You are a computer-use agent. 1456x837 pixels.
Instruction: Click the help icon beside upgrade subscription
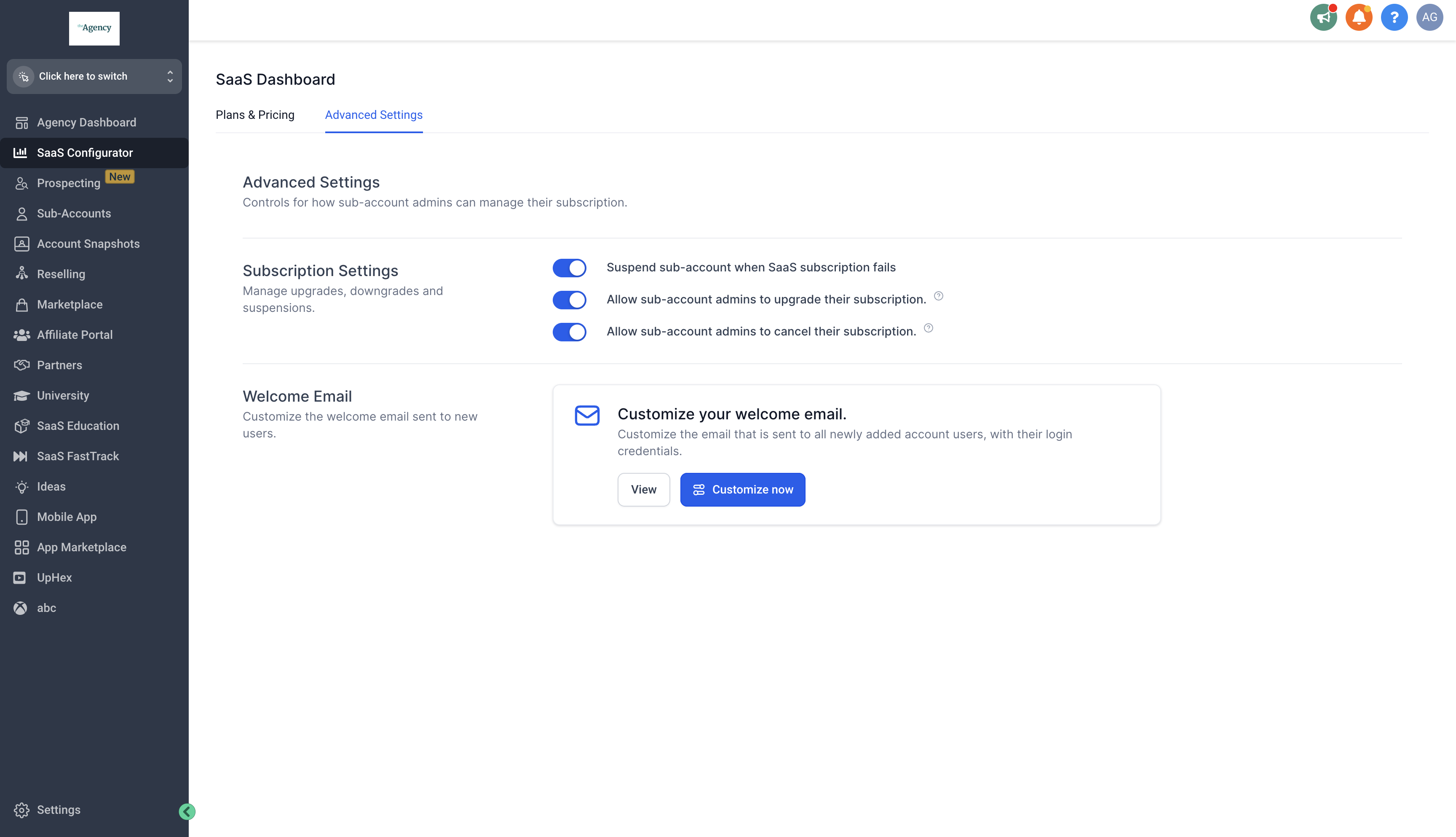938,296
